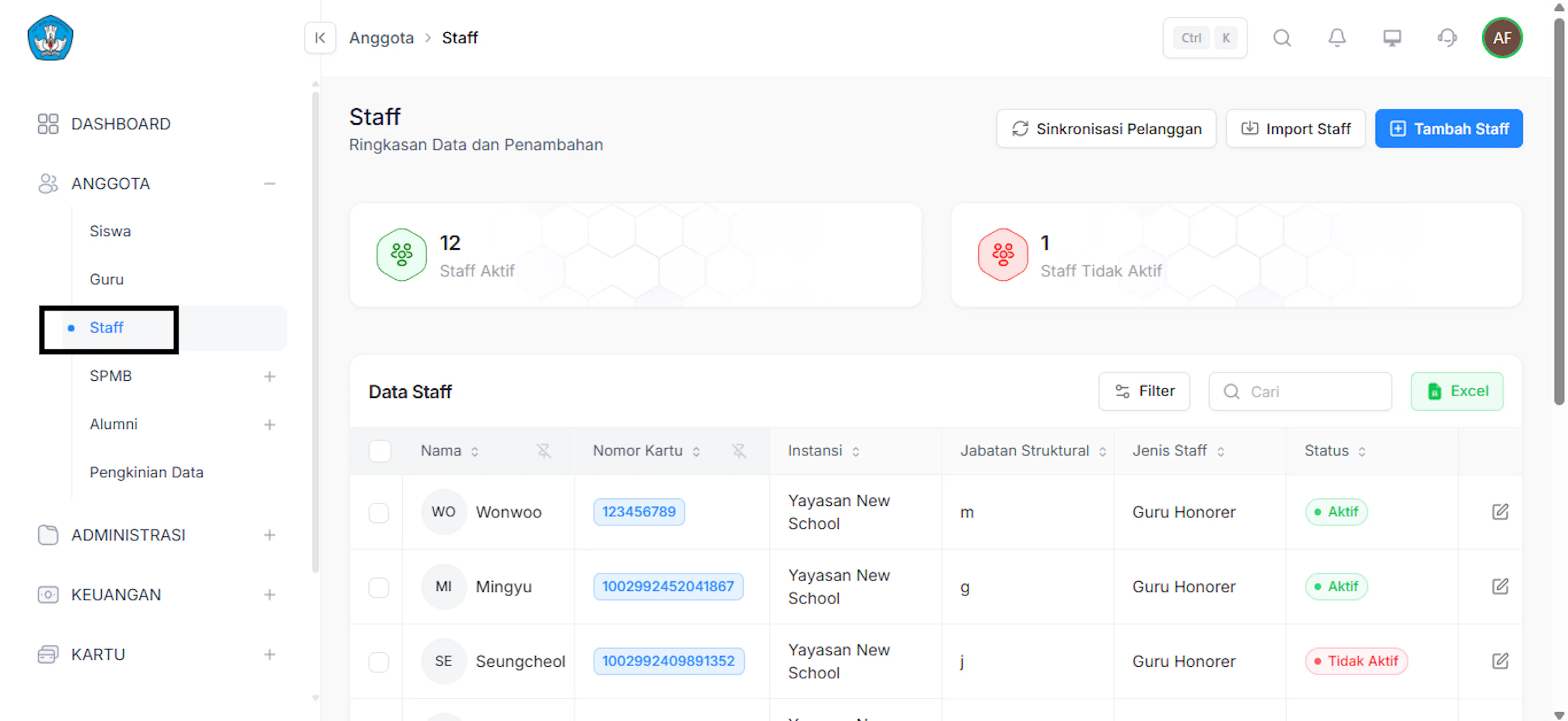Viewport: 1568px width, 721px height.
Task: Open the notifications bell
Action: click(1337, 38)
